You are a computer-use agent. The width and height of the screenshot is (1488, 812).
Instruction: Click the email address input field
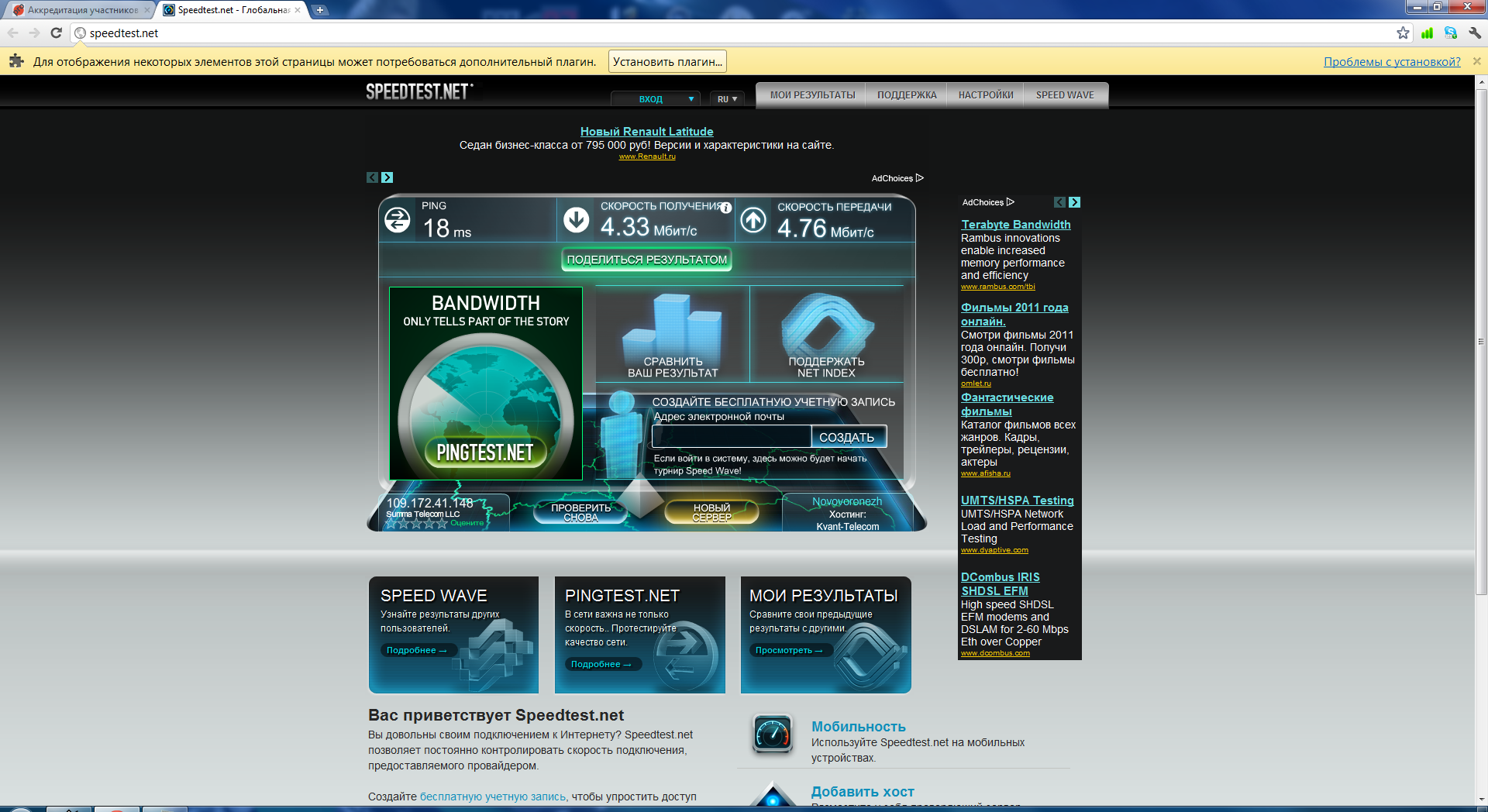tap(732, 437)
